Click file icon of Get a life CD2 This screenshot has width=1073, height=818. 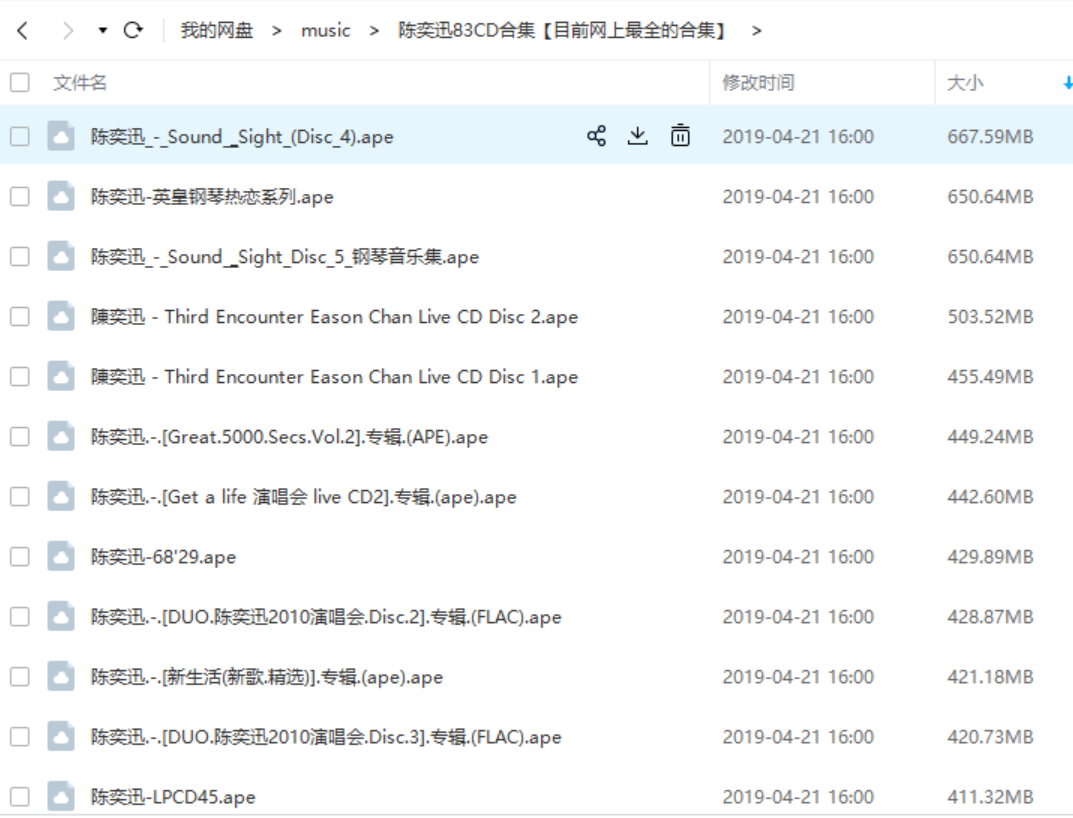(61, 496)
